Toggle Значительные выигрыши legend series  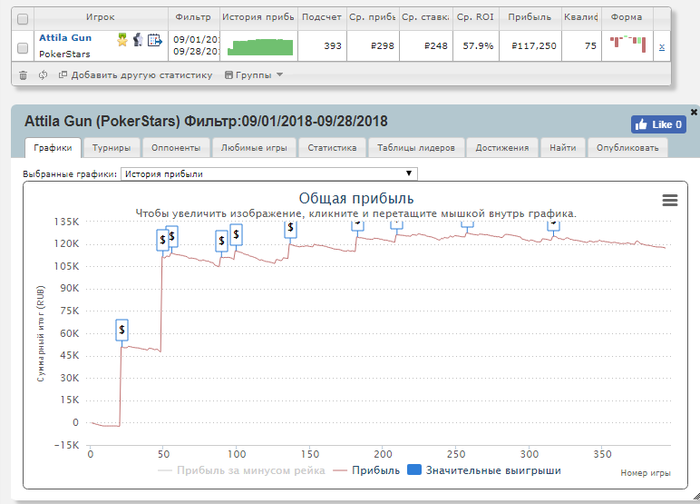click(x=484, y=471)
